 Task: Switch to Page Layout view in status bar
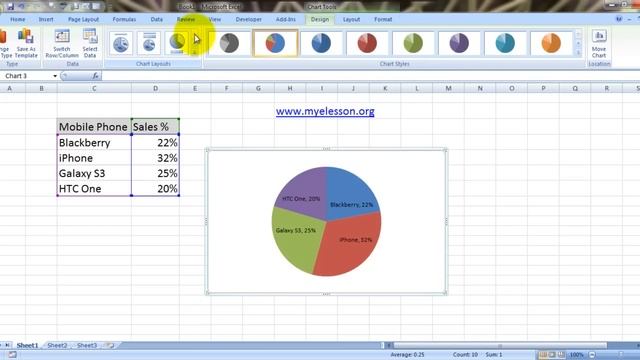click(552, 355)
